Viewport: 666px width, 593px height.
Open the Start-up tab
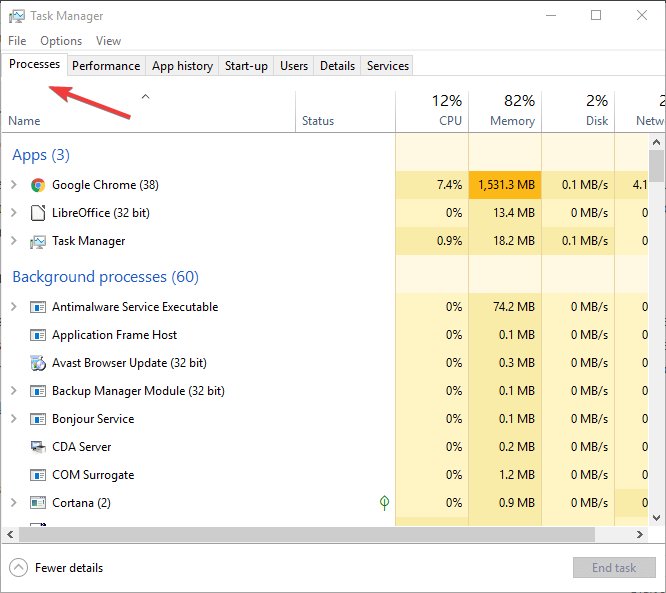[246, 66]
